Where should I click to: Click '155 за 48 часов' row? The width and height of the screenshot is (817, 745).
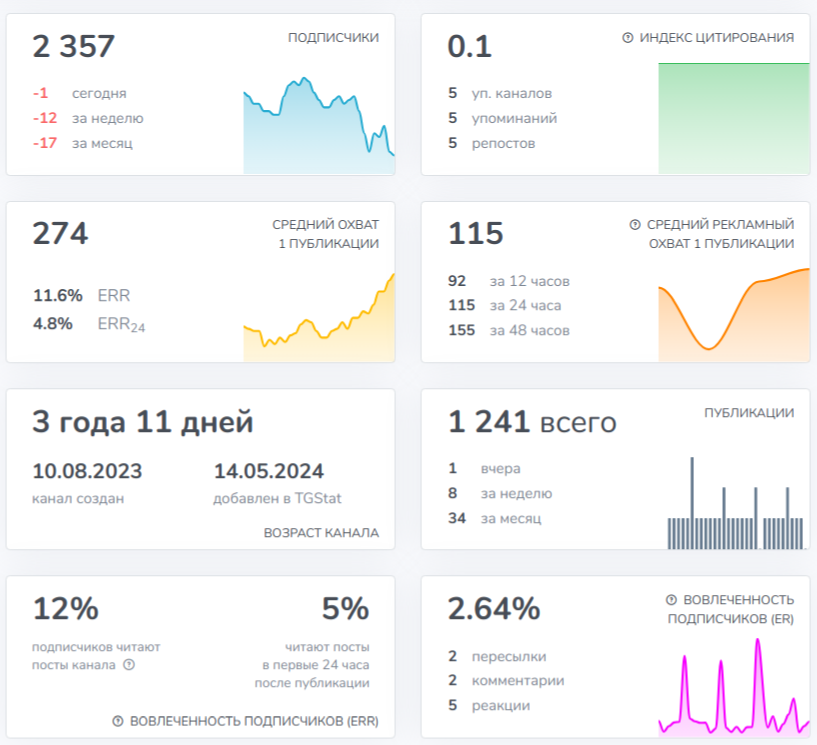509,330
